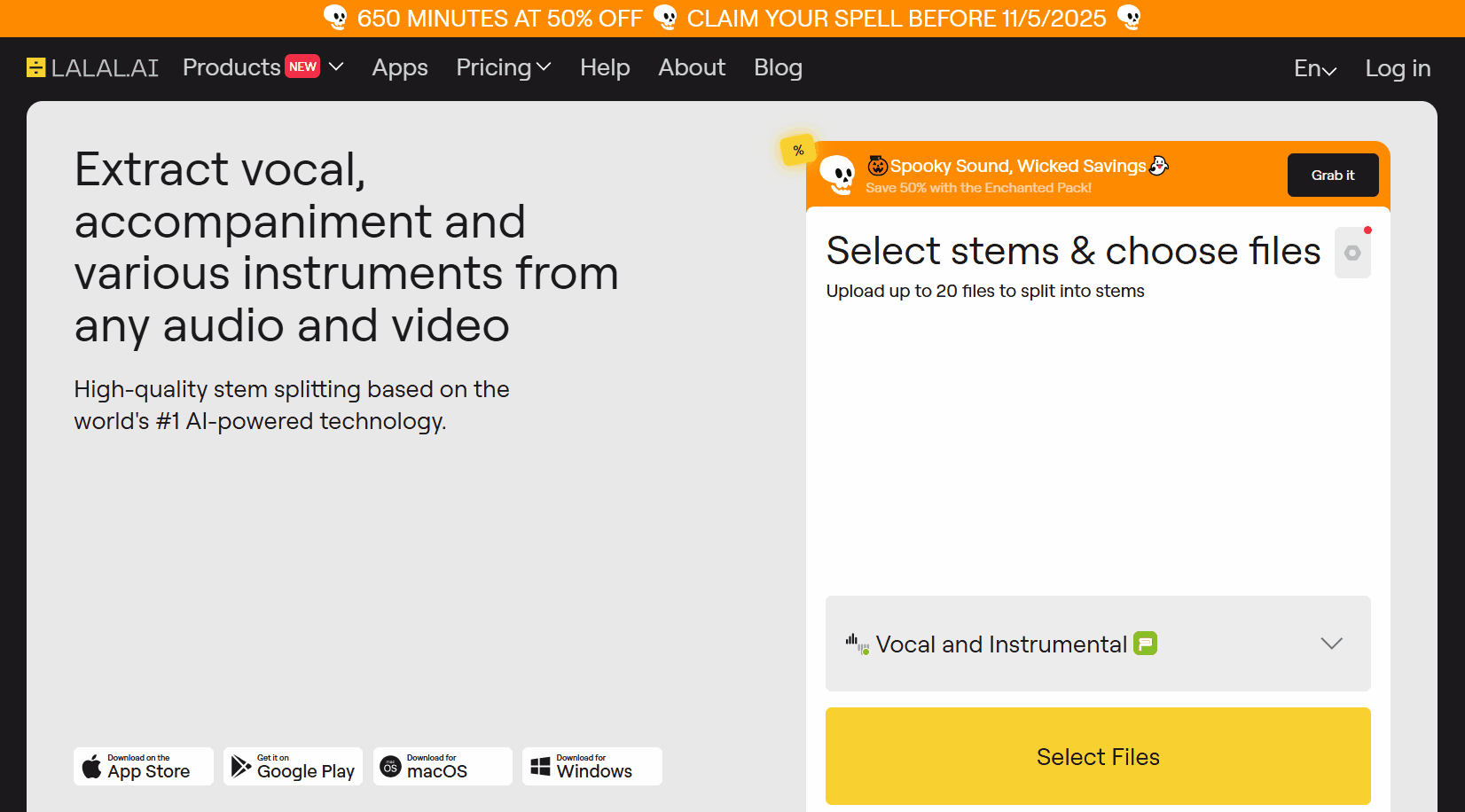The height and width of the screenshot is (812, 1465).
Task: Expand the Pricing dropdown
Action: [x=504, y=67]
